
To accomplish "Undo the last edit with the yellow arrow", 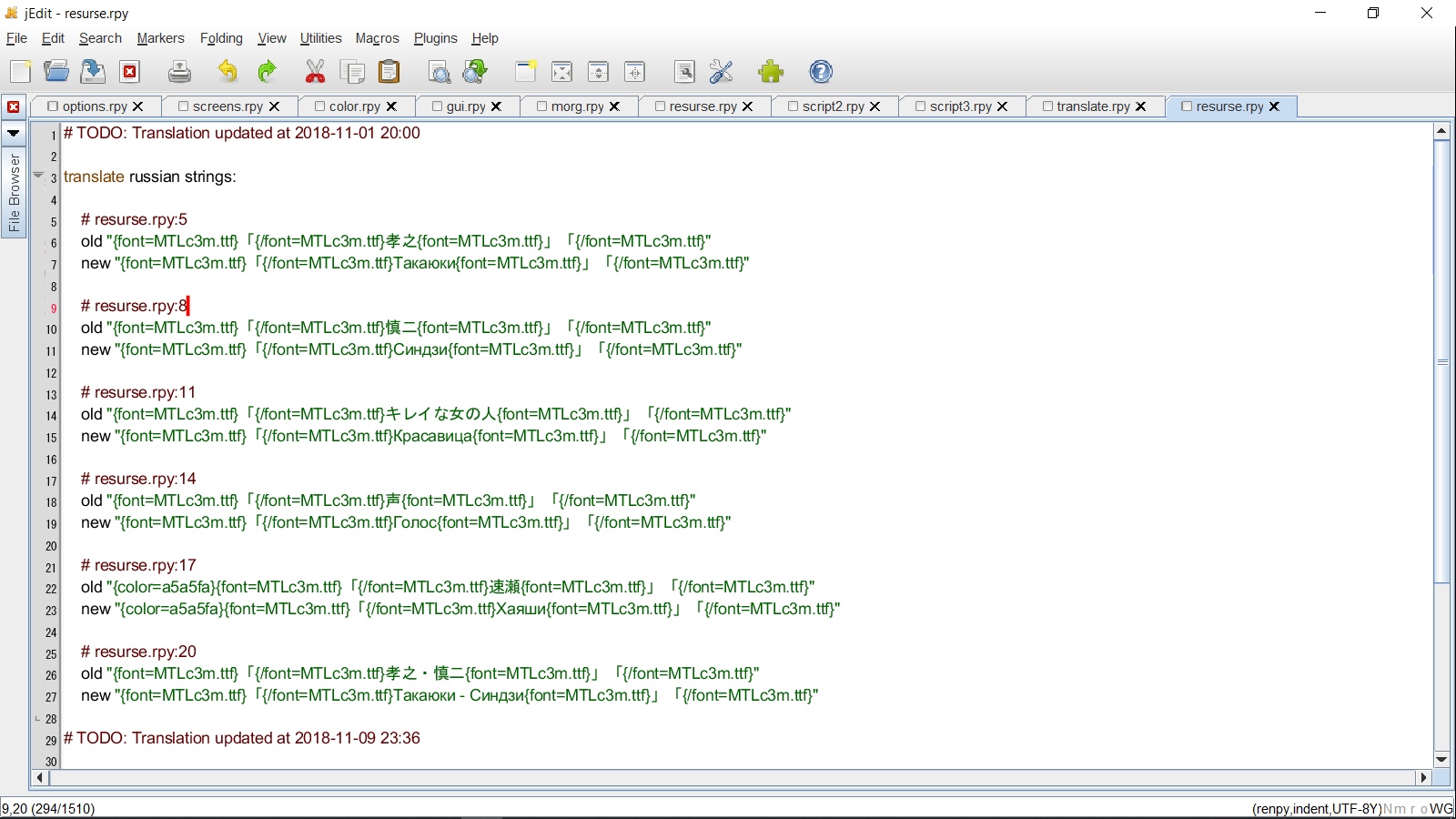I will 227,72.
